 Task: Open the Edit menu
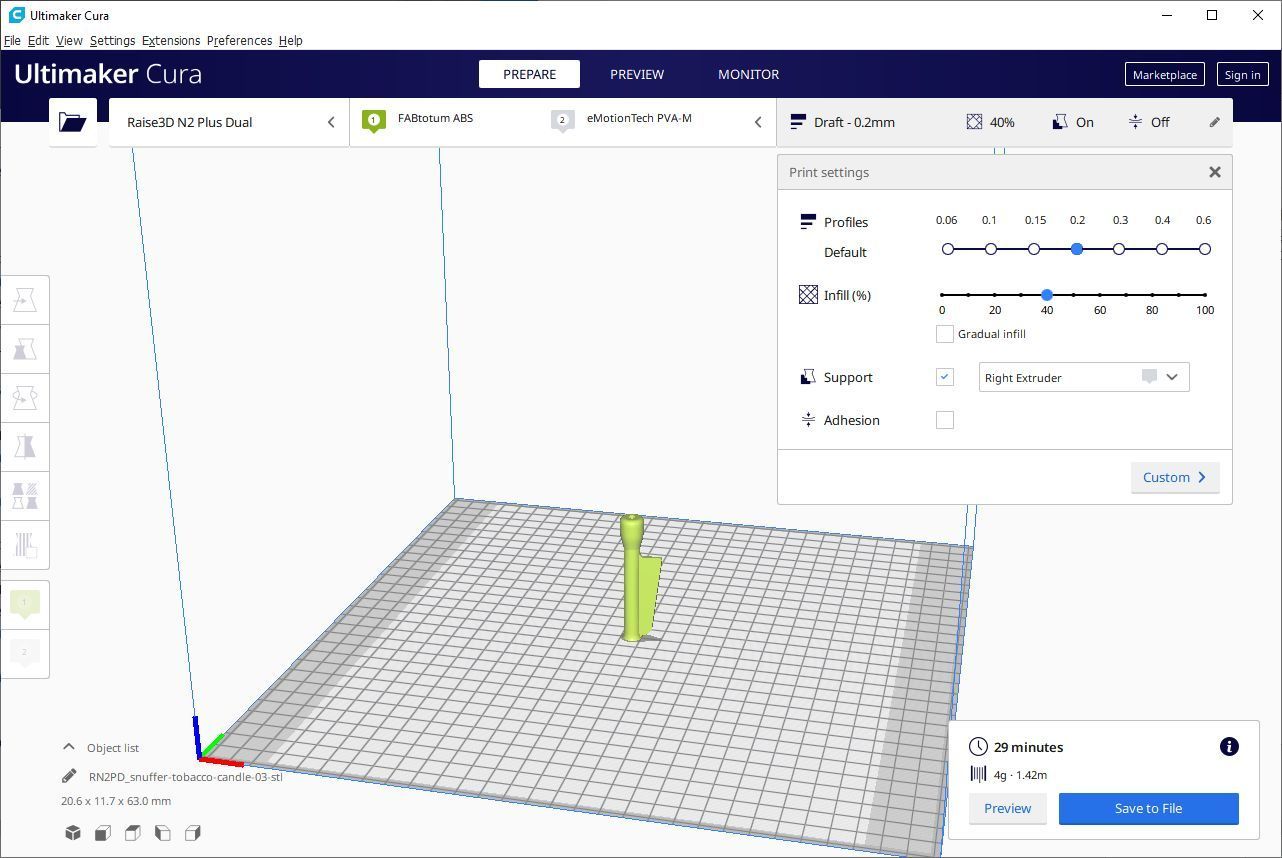[x=38, y=41]
